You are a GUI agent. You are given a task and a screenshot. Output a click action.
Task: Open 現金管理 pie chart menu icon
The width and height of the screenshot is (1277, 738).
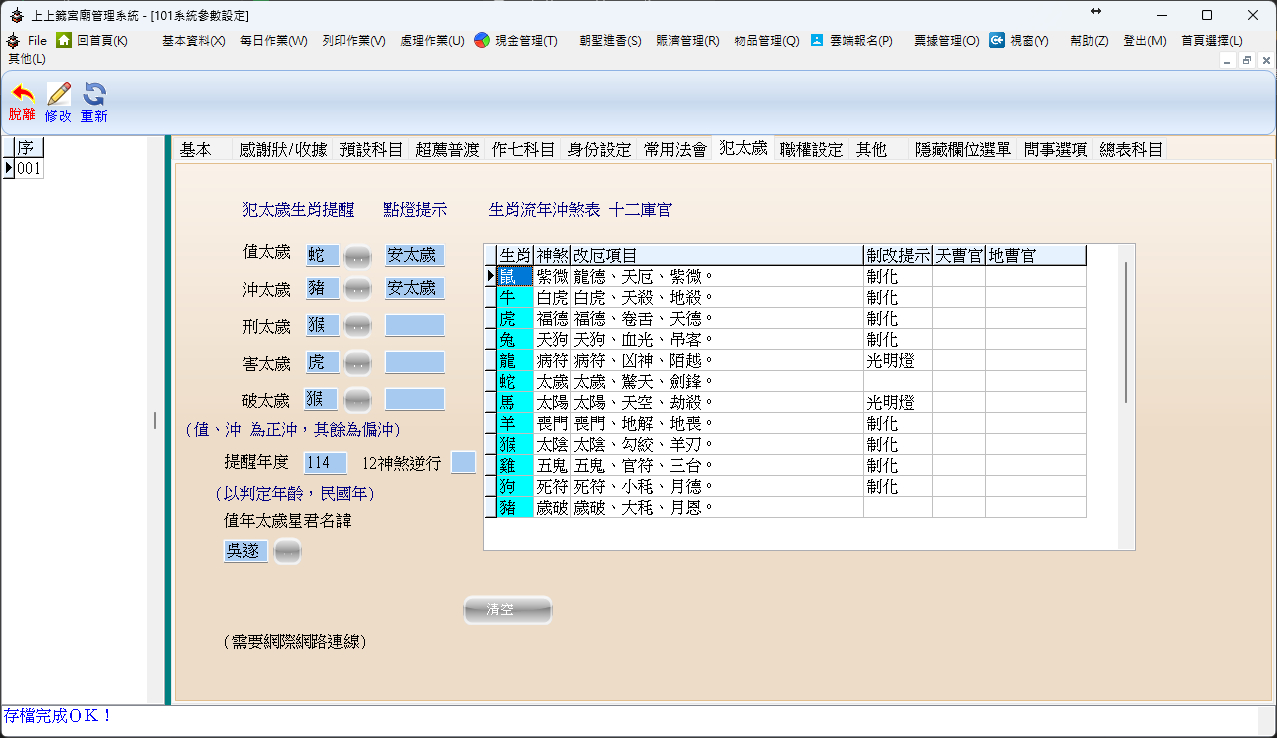[x=482, y=41]
